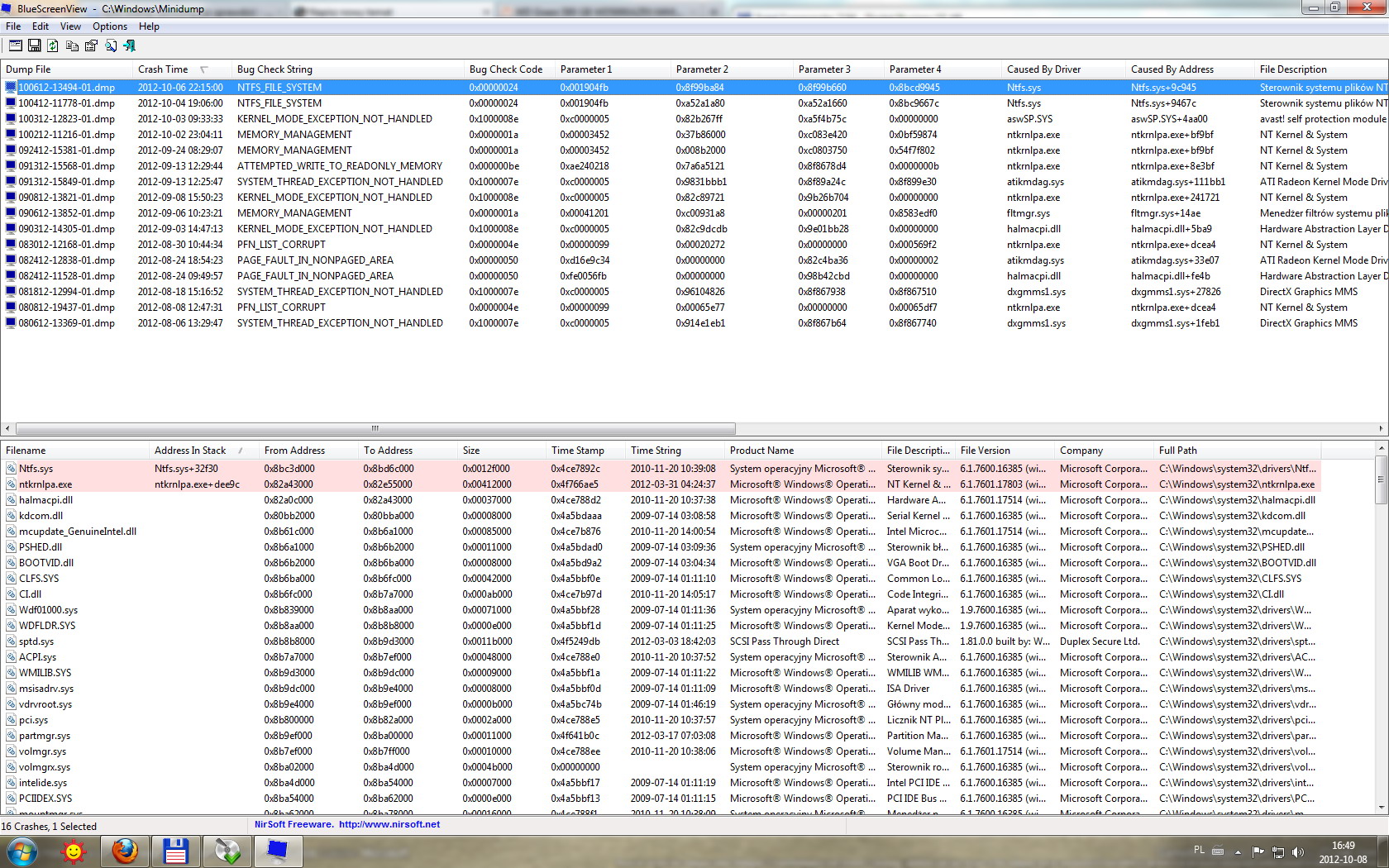Open the View menu
The width and height of the screenshot is (1389, 868).
click(70, 26)
